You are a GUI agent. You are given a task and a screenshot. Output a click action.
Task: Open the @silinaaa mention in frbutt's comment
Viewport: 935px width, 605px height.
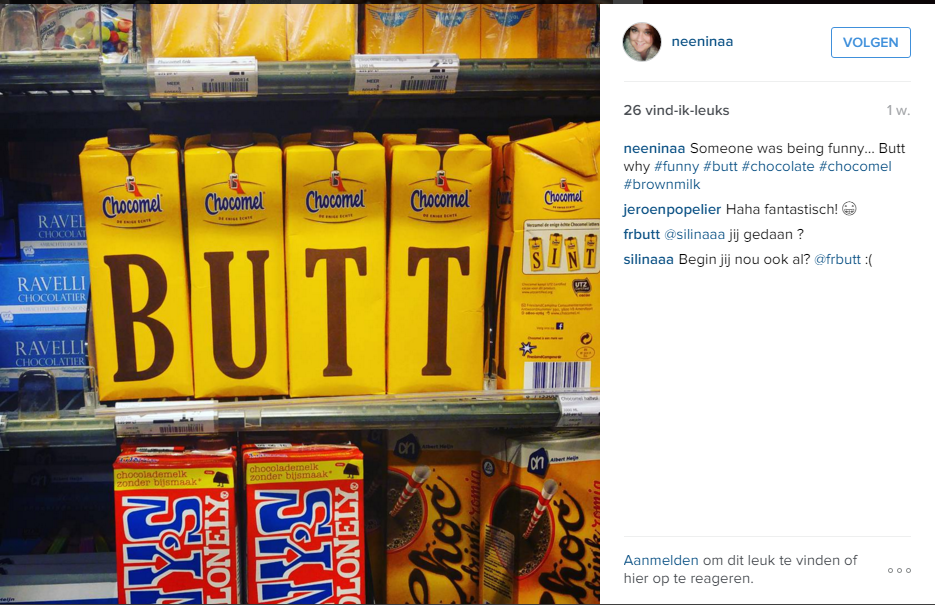coord(694,234)
